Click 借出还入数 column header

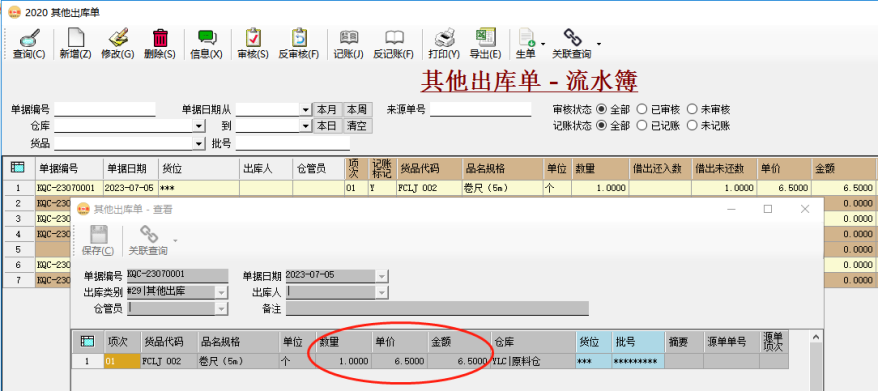660,168
